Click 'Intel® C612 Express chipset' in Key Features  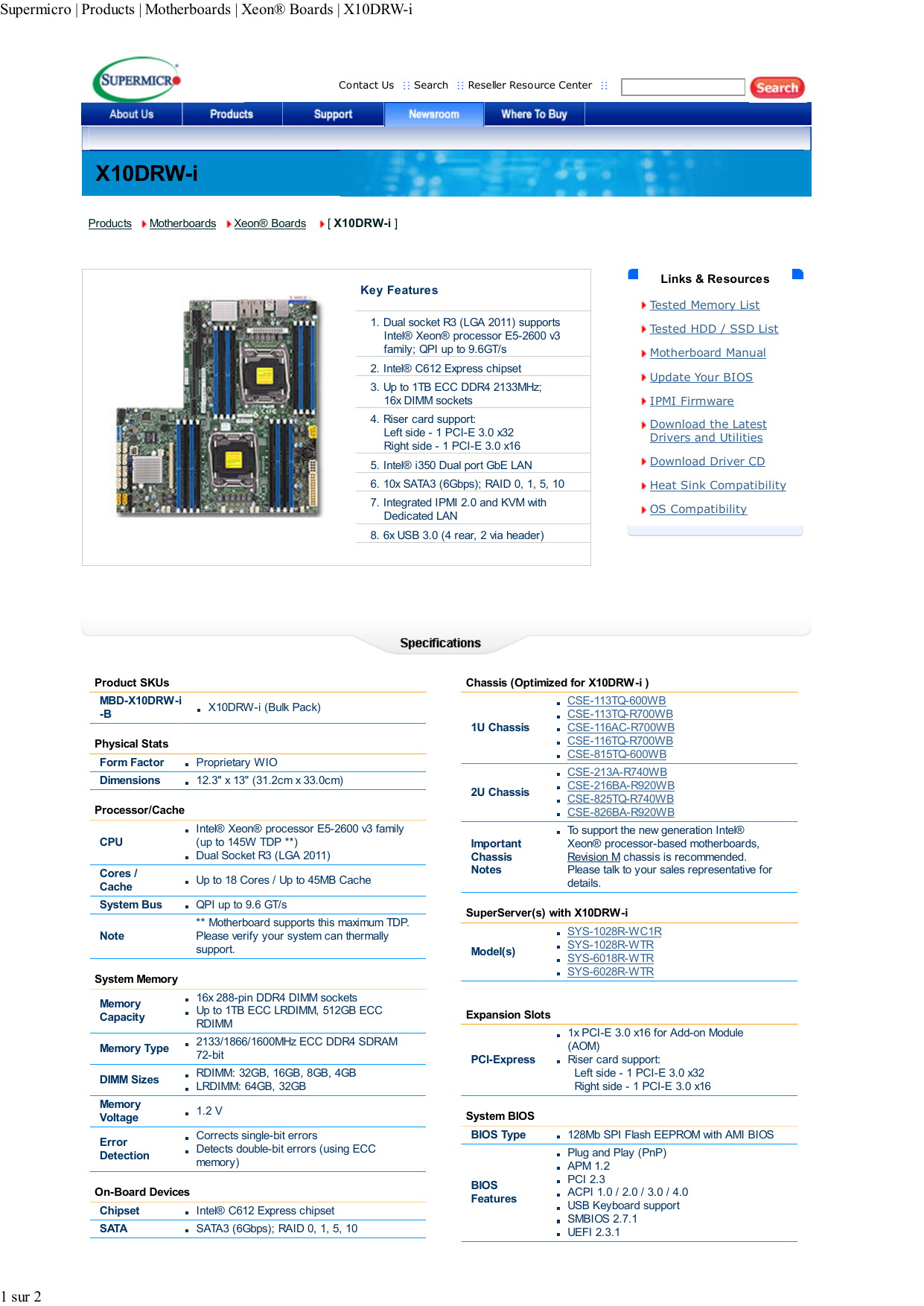[x=452, y=369]
